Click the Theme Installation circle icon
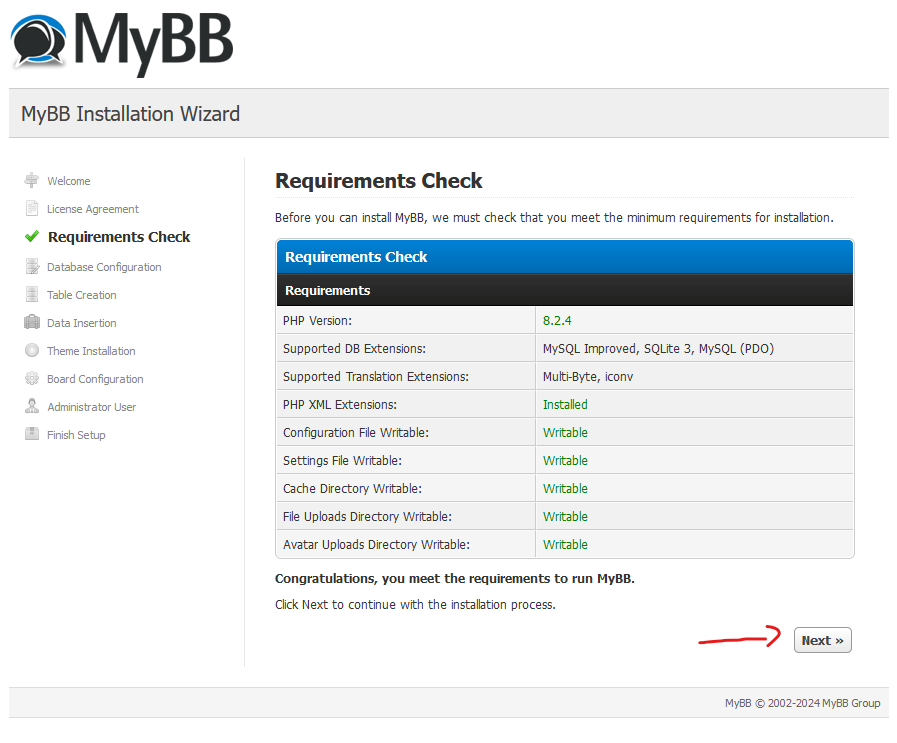The height and width of the screenshot is (743, 897). pos(32,350)
